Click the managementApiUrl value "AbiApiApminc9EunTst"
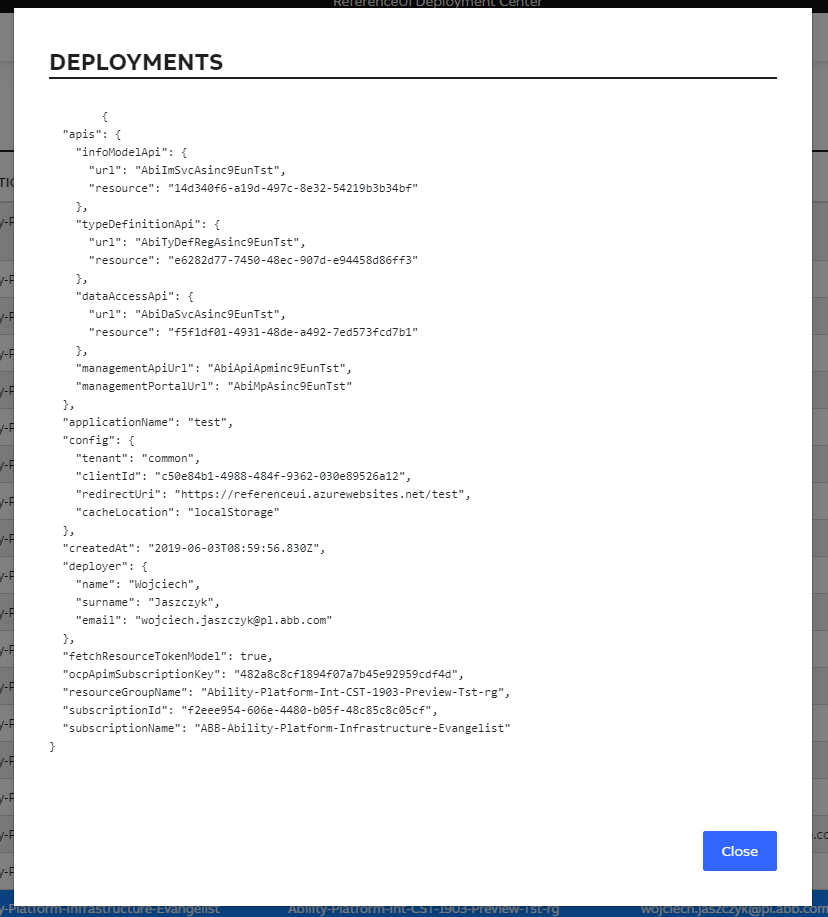The width and height of the screenshot is (828, 917). pyautogui.click(x=277, y=368)
